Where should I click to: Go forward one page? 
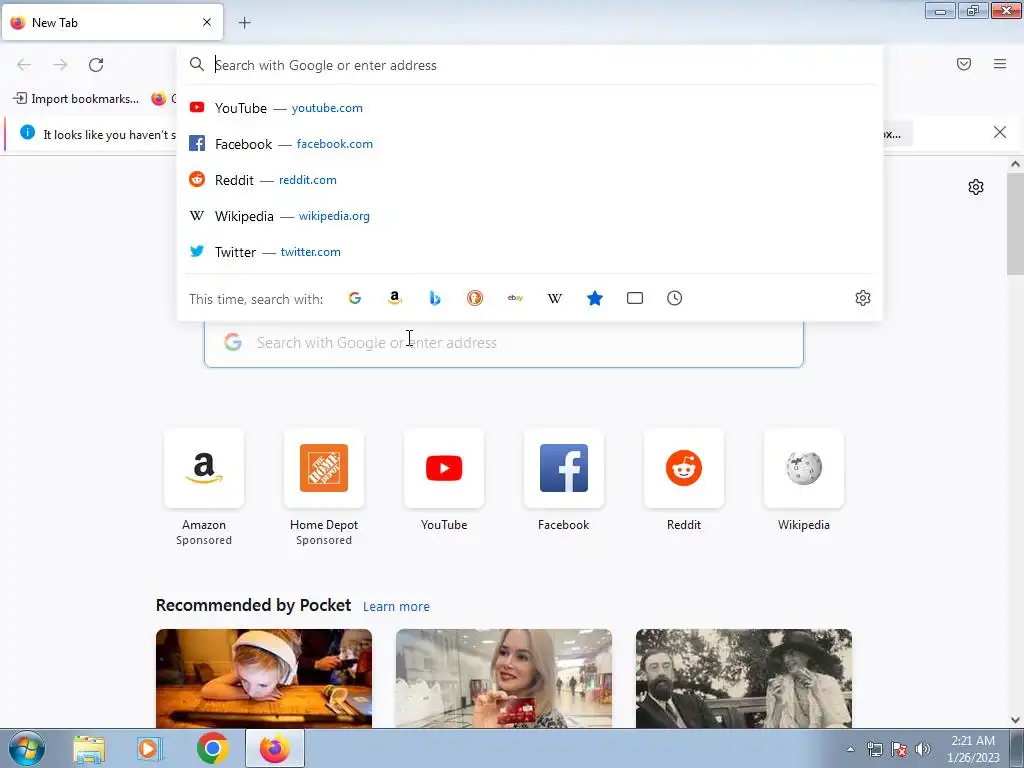pyautogui.click(x=60, y=65)
